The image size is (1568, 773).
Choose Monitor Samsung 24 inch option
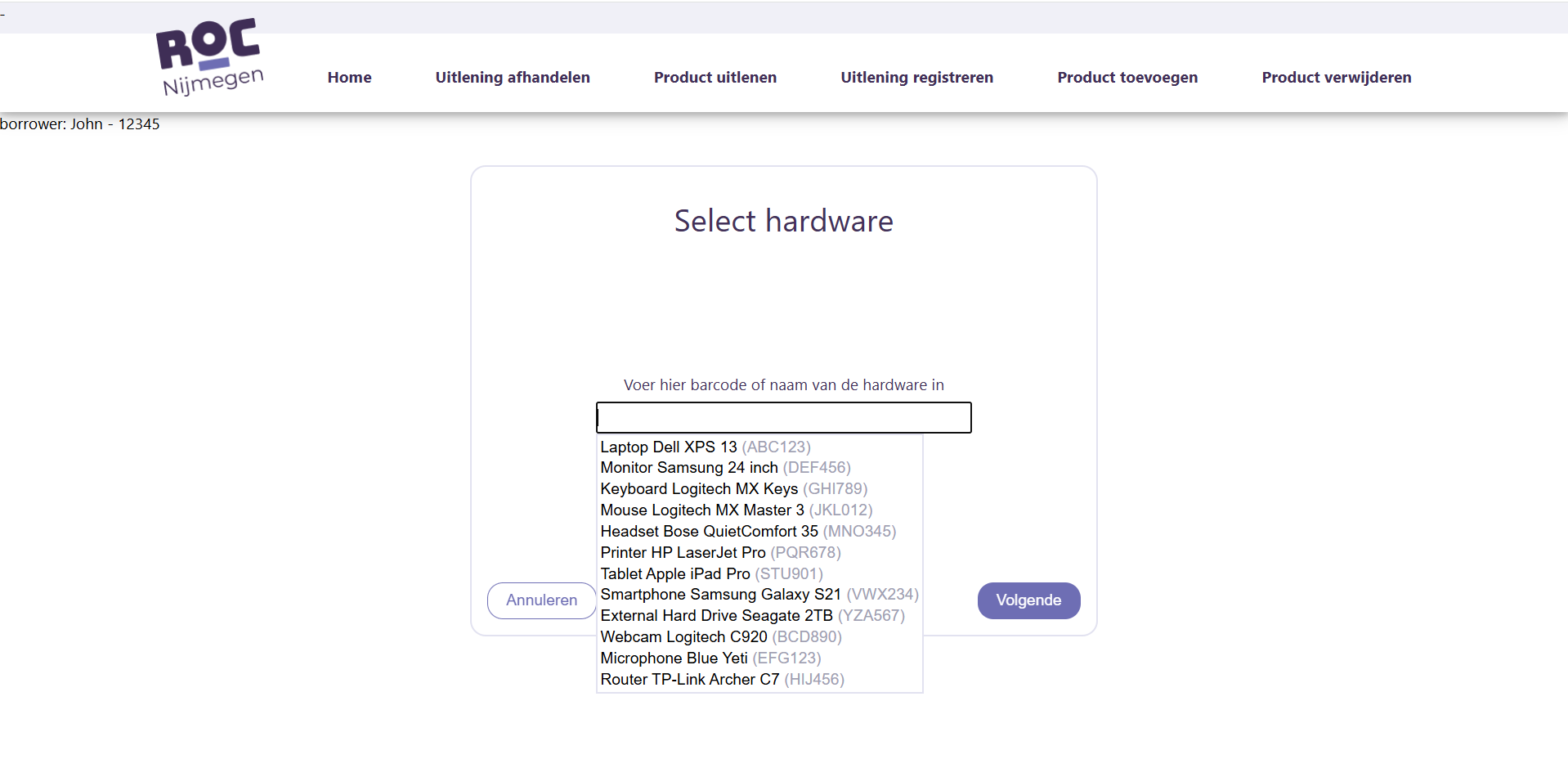(x=759, y=468)
